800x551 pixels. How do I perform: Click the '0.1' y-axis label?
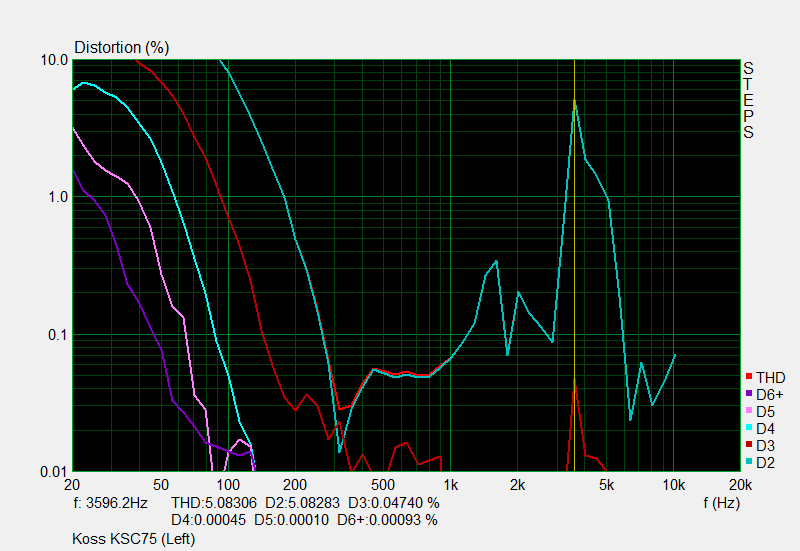point(58,335)
